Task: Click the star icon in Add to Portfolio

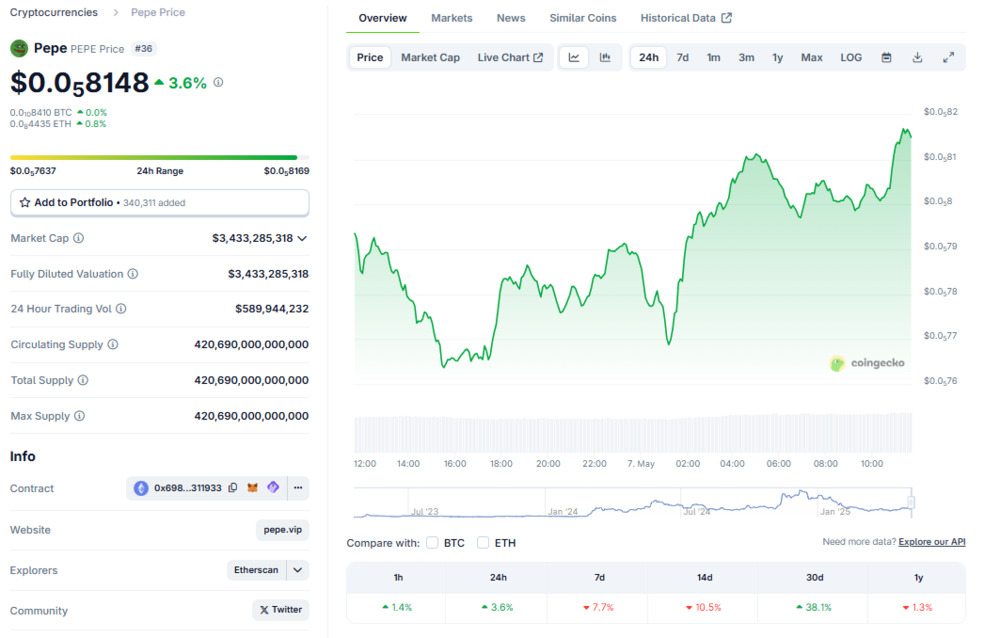Action: tap(25, 203)
